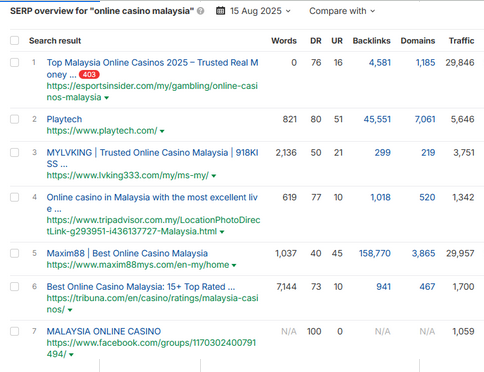Click the red 403 status badge
The height and width of the screenshot is (372, 484).
[x=89, y=74]
